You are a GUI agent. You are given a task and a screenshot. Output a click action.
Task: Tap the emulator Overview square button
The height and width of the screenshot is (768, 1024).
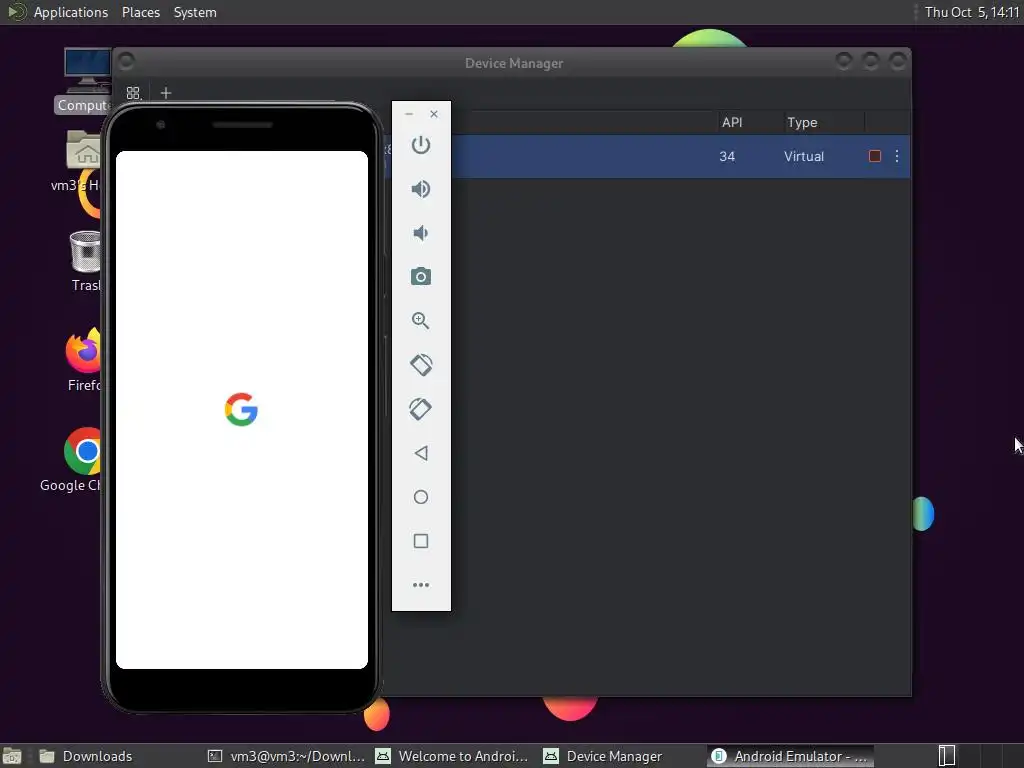(421, 541)
